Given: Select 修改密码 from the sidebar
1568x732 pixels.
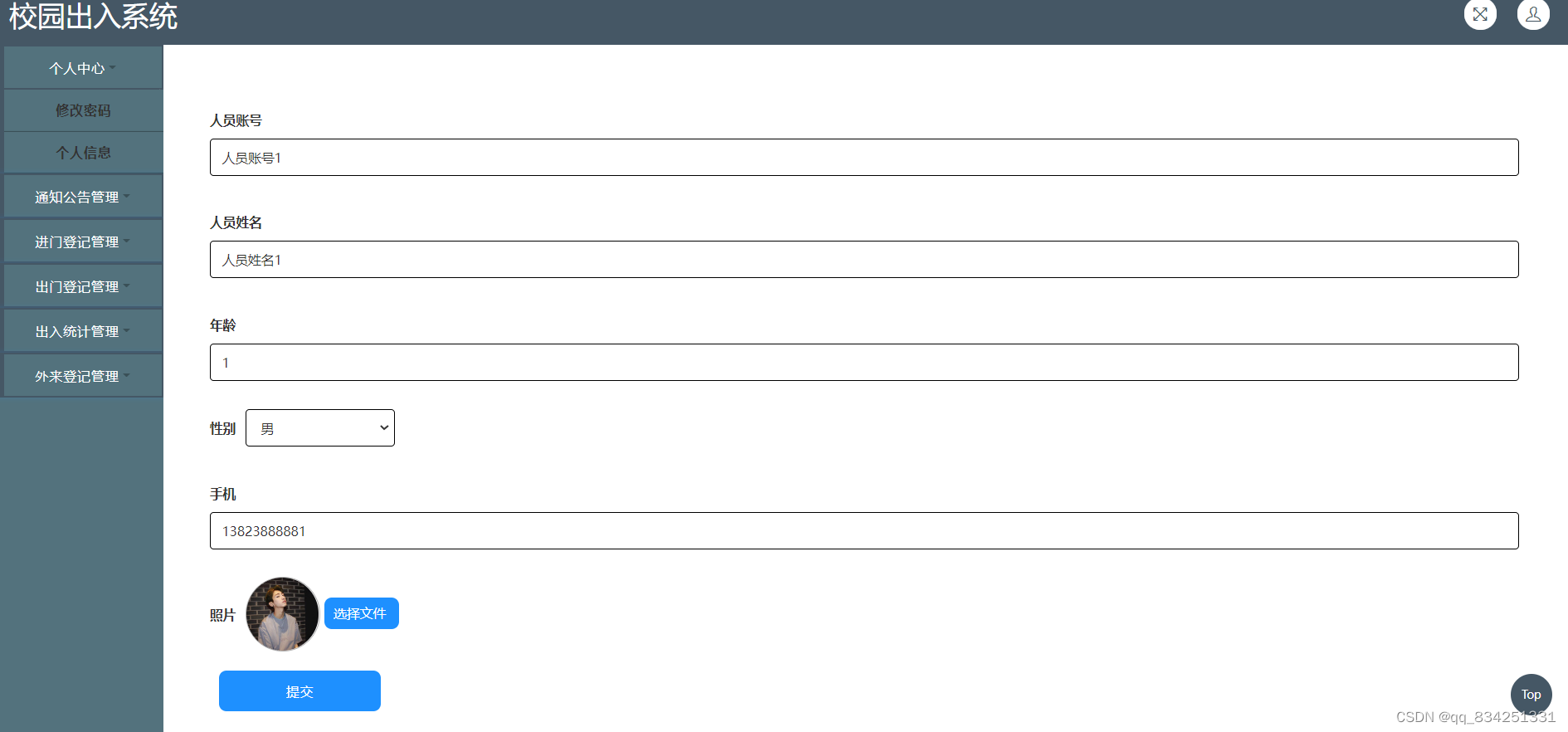Looking at the screenshot, I should click(82, 110).
